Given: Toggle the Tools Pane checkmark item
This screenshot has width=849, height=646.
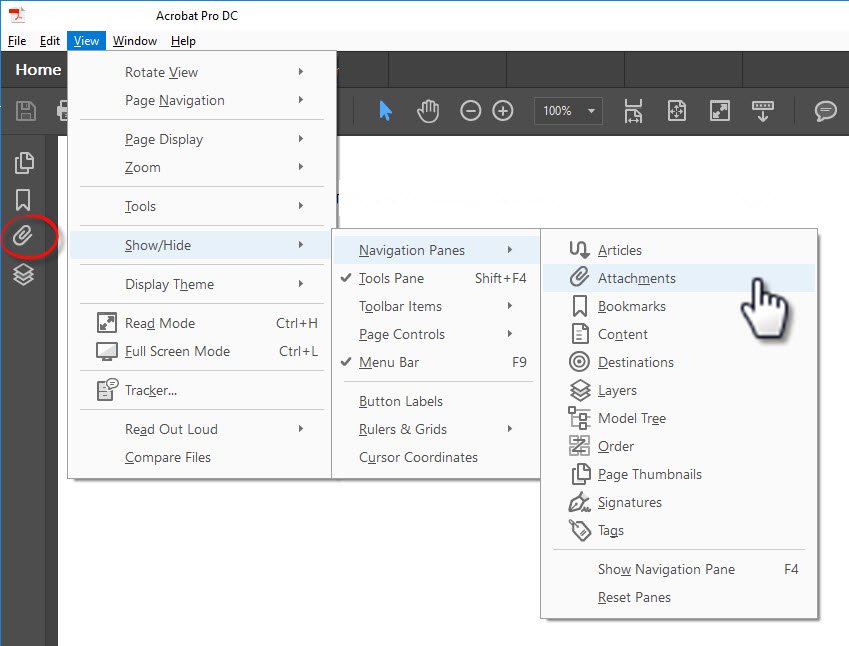Looking at the screenshot, I should coord(391,278).
